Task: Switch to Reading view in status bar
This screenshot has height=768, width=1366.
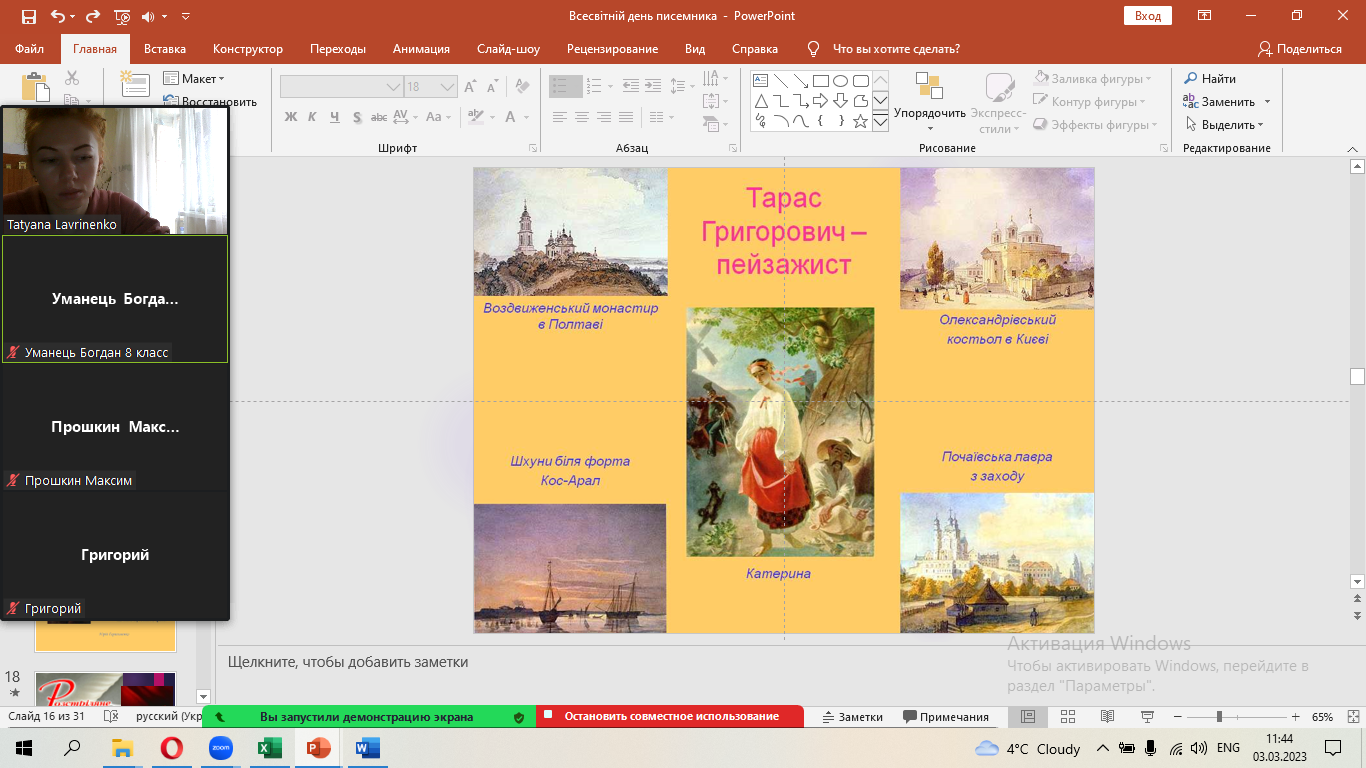Action: (x=1107, y=717)
